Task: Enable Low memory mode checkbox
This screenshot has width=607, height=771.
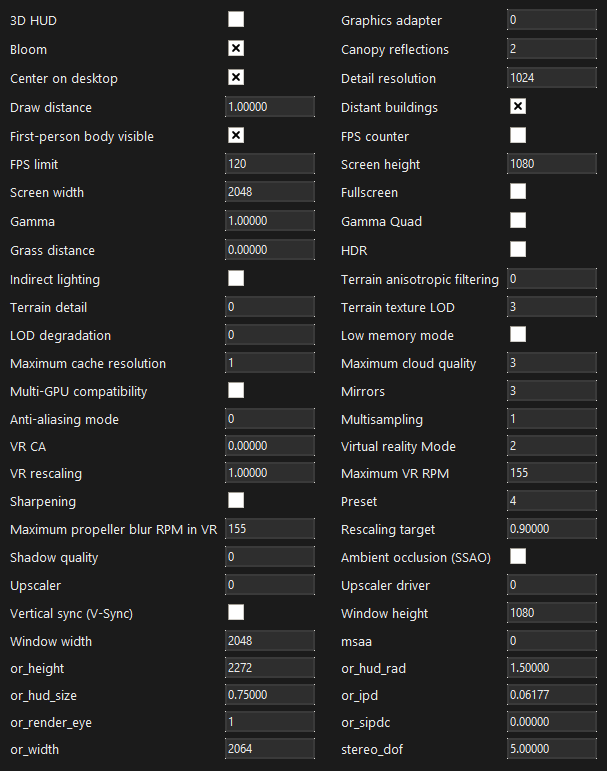Action: 518,334
